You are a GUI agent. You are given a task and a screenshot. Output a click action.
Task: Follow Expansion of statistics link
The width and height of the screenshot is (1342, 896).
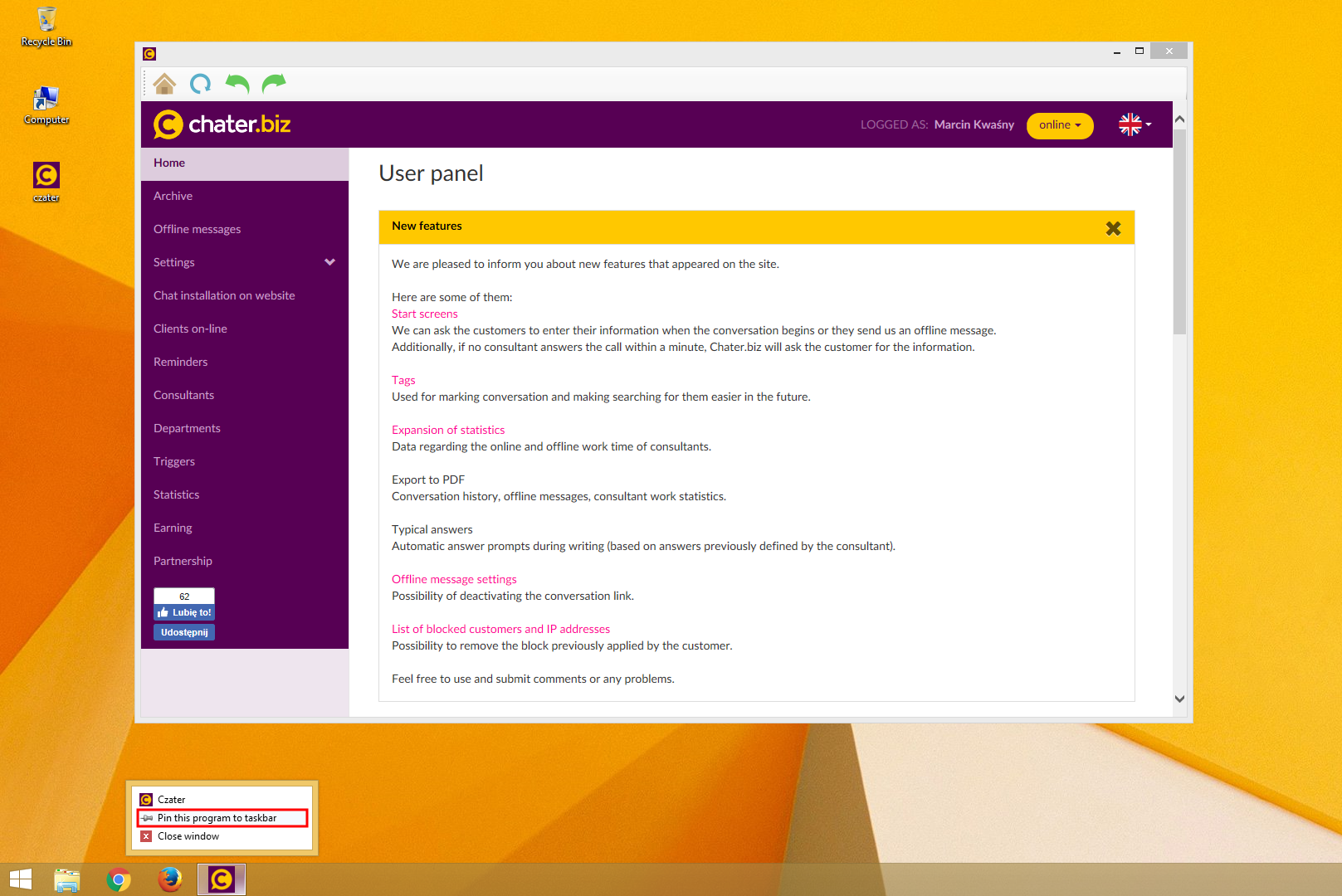click(x=448, y=430)
